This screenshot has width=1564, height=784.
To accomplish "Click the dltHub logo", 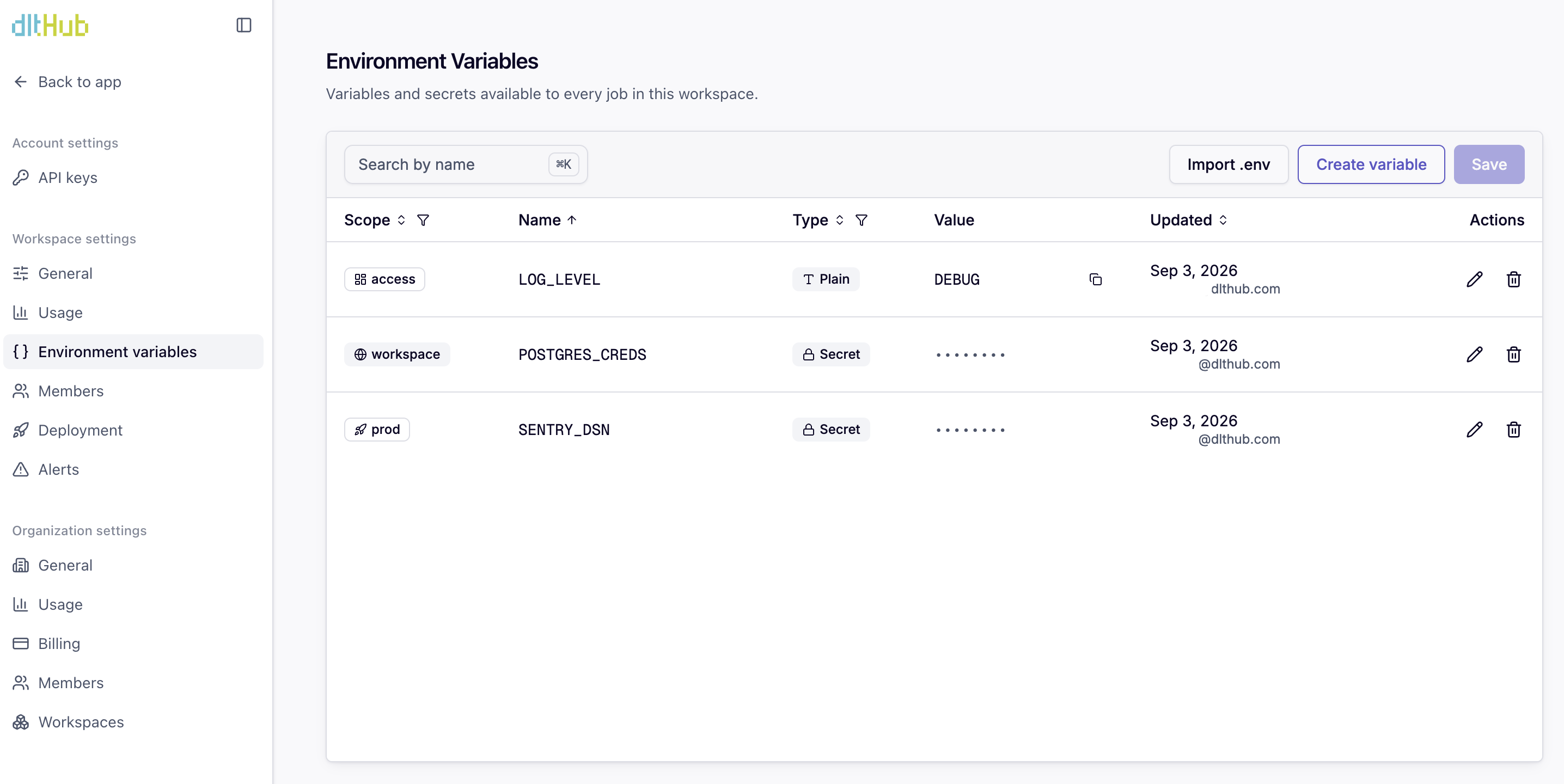I will [50, 25].
